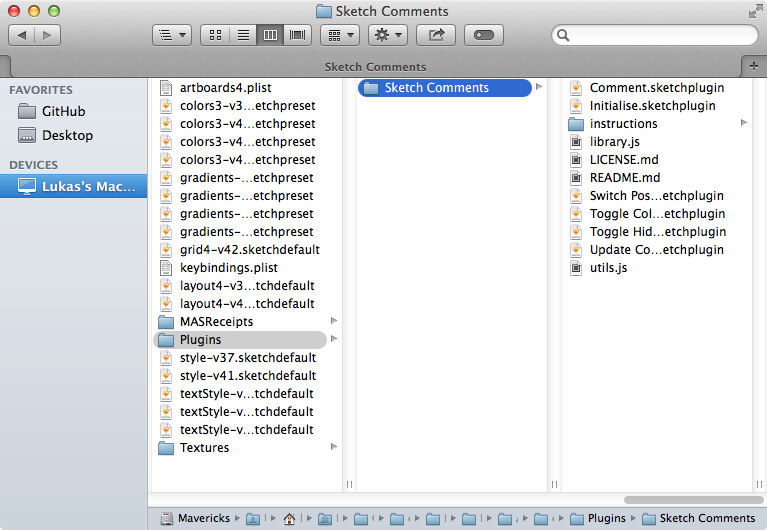This screenshot has width=767, height=530.
Task: Select Update Co sketchplugin file
Action: 655,250
